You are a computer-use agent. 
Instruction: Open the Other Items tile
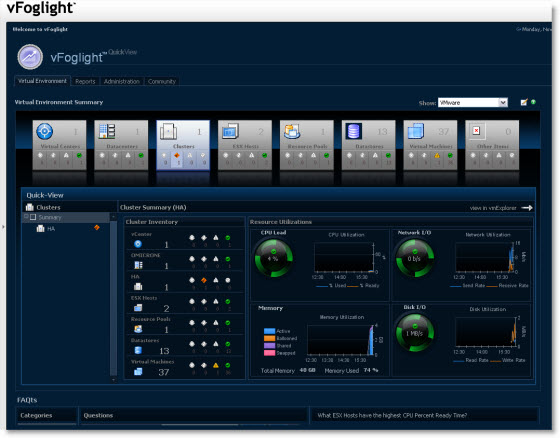click(x=492, y=145)
